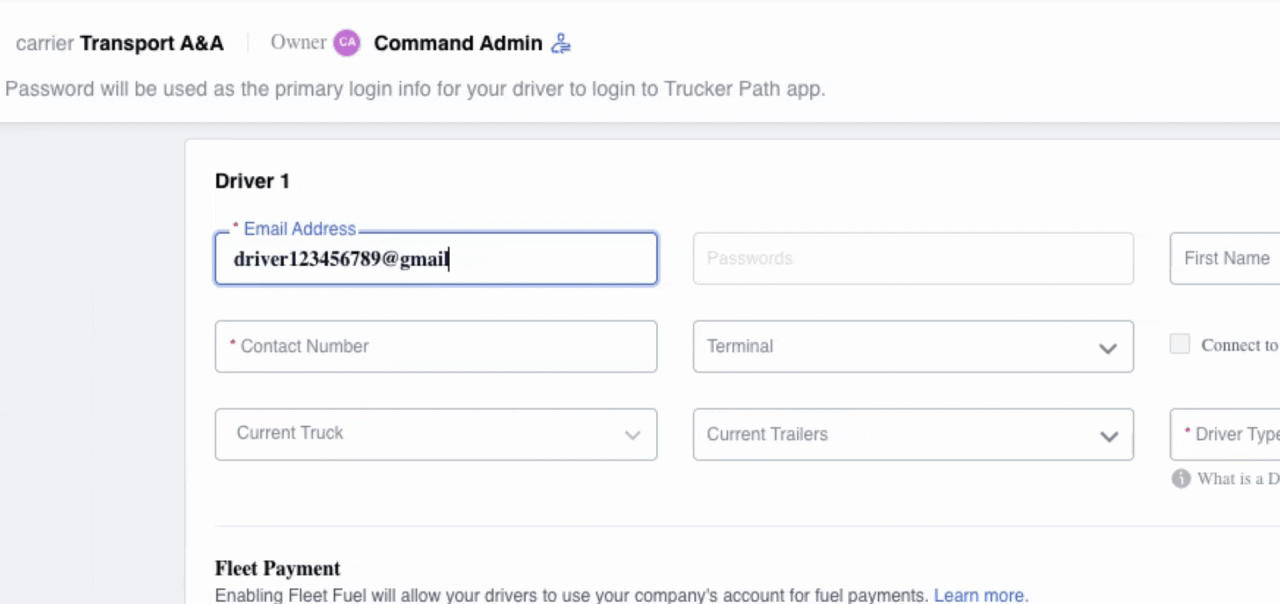Click the Command Admin circular avatar

point(347,43)
